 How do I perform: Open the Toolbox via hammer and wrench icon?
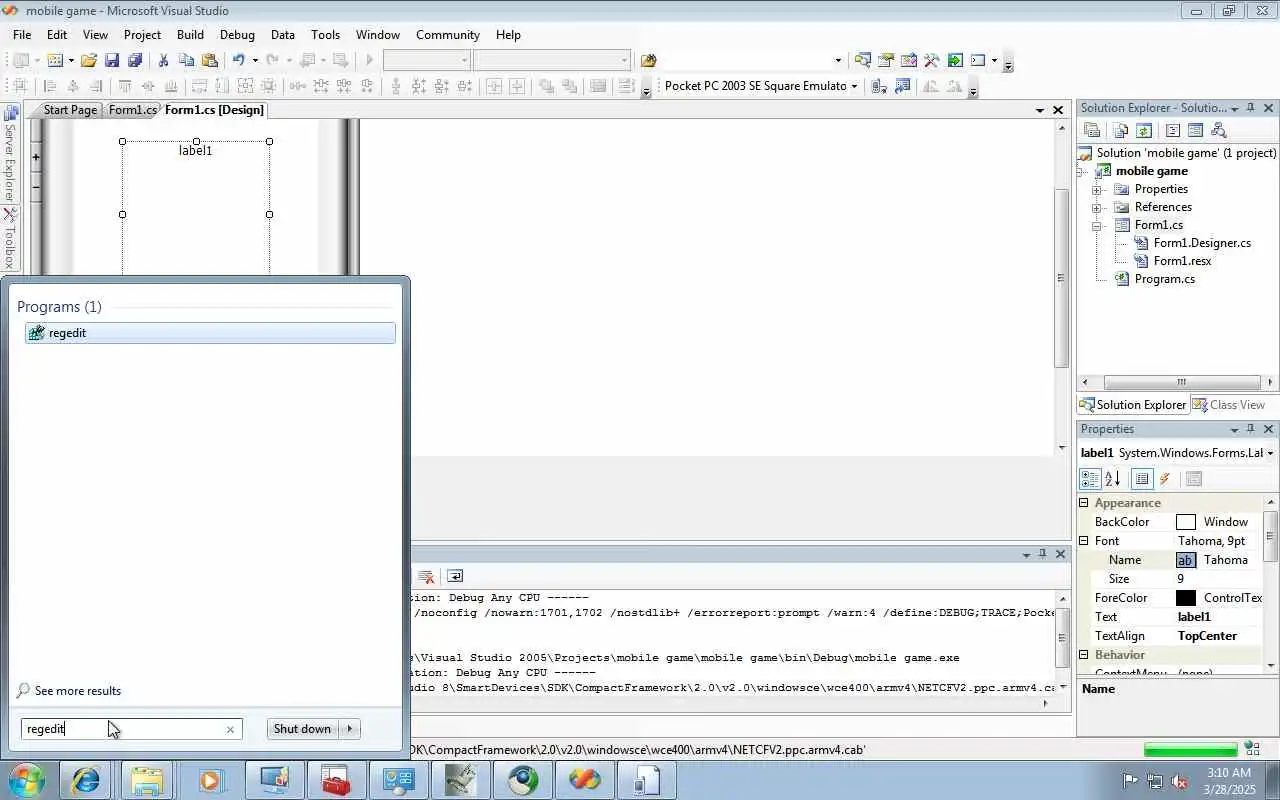pos(932,60)
